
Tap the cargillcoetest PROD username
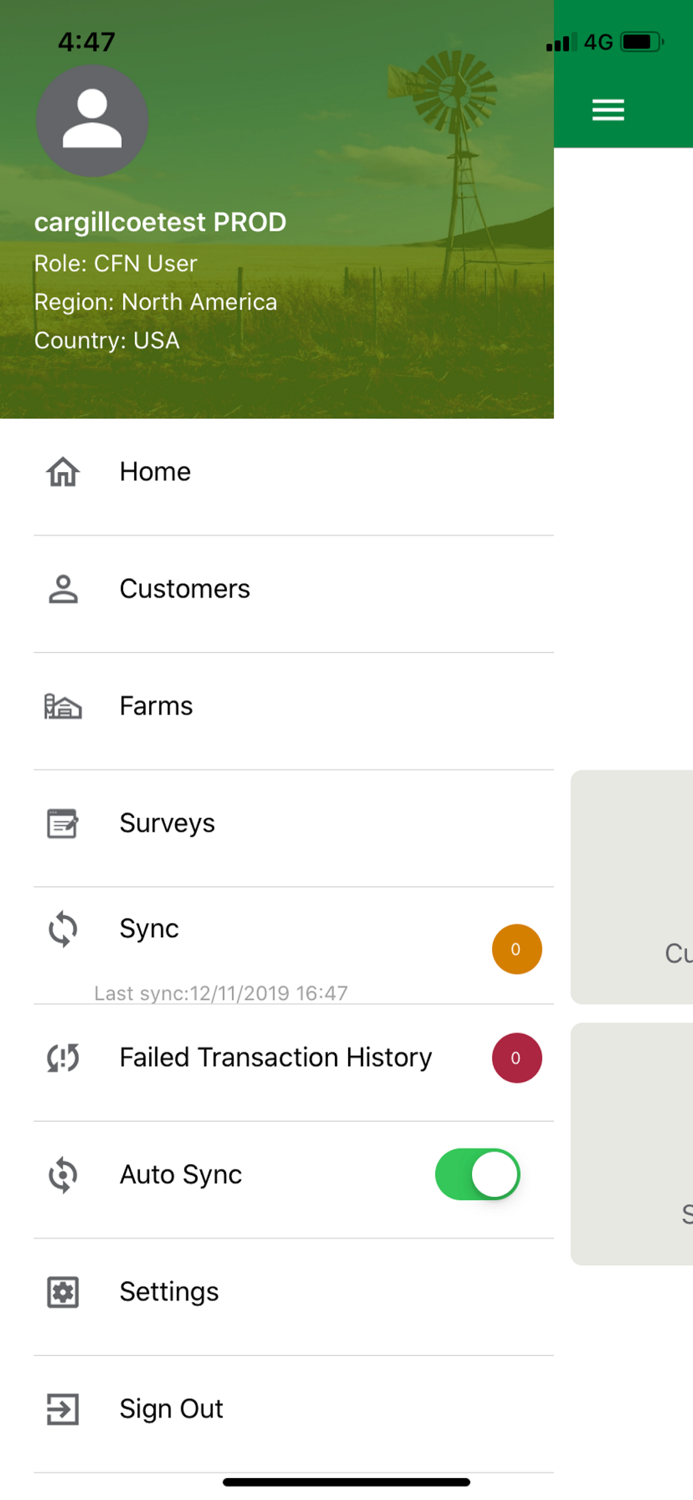click(x=160, y=222)
